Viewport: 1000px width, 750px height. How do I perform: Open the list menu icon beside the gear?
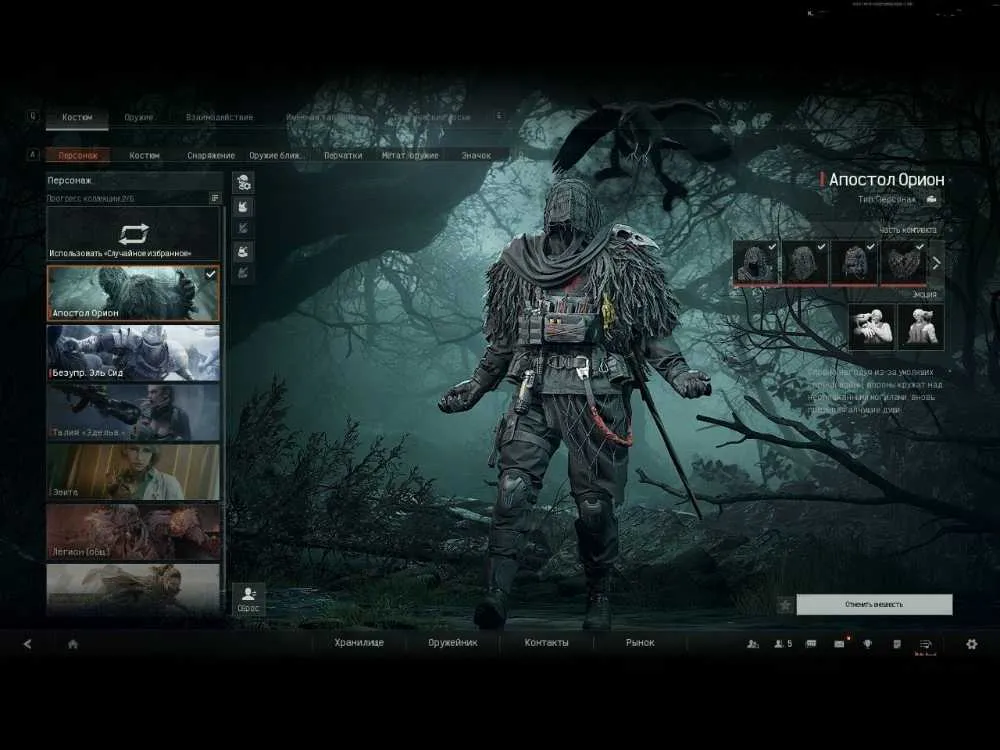coord(925,644)
